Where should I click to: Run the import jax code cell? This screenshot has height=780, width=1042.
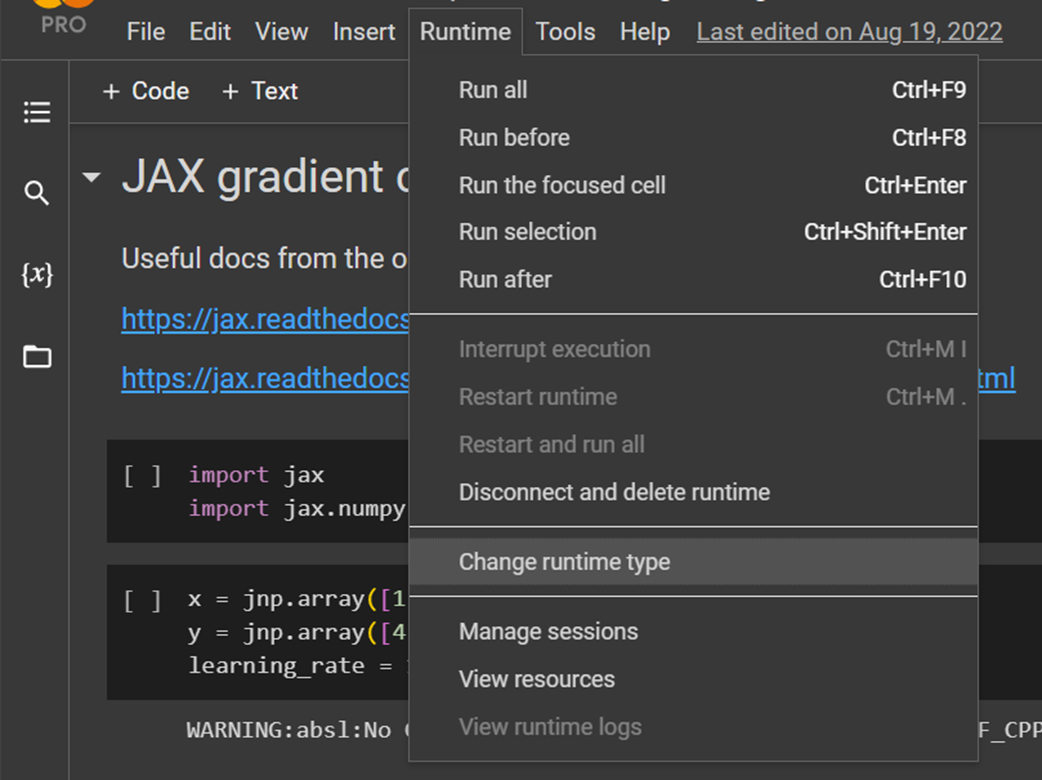click(x=142, y=475)
